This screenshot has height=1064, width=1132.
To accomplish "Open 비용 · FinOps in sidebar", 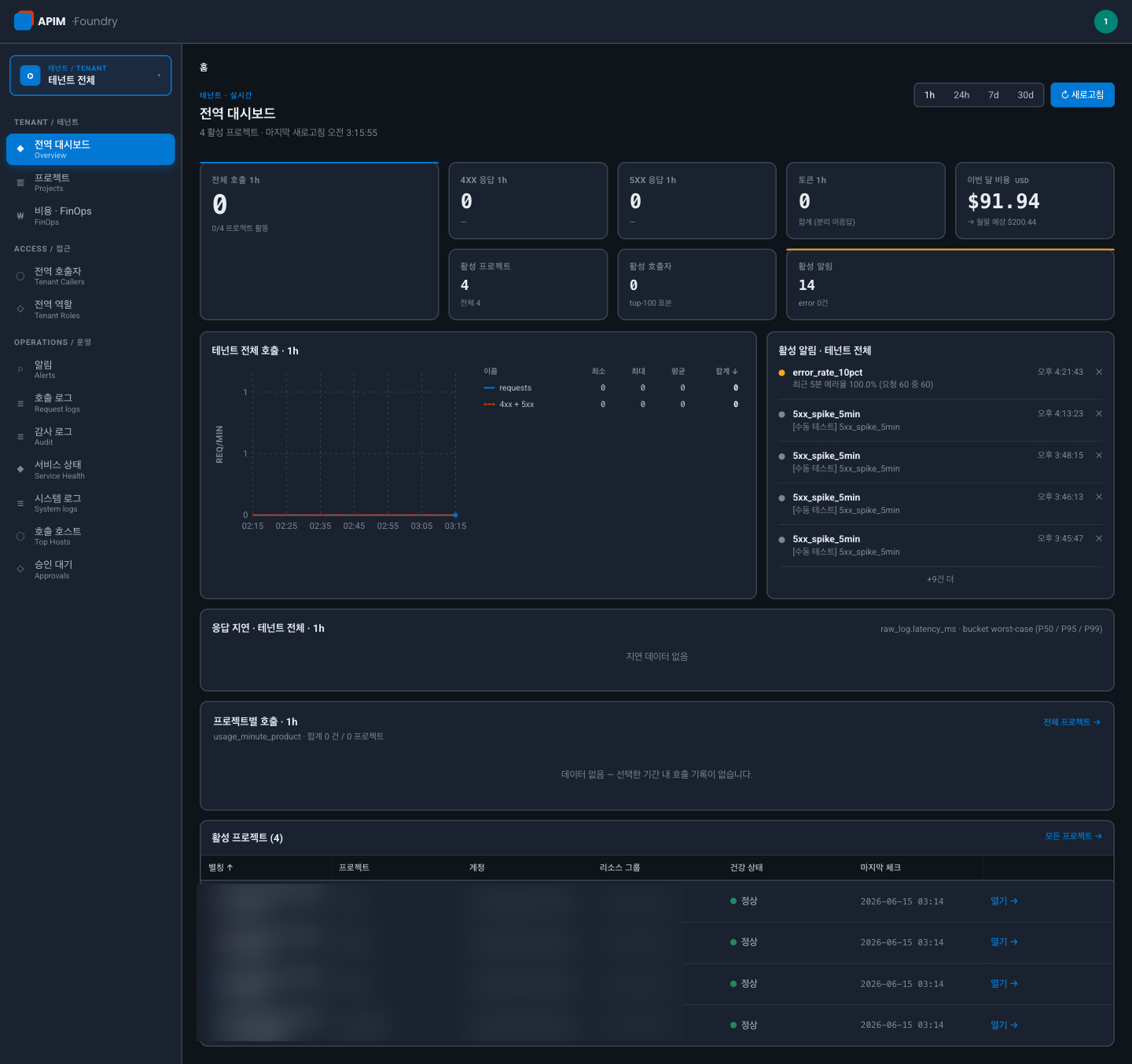I will pos(90,216).
